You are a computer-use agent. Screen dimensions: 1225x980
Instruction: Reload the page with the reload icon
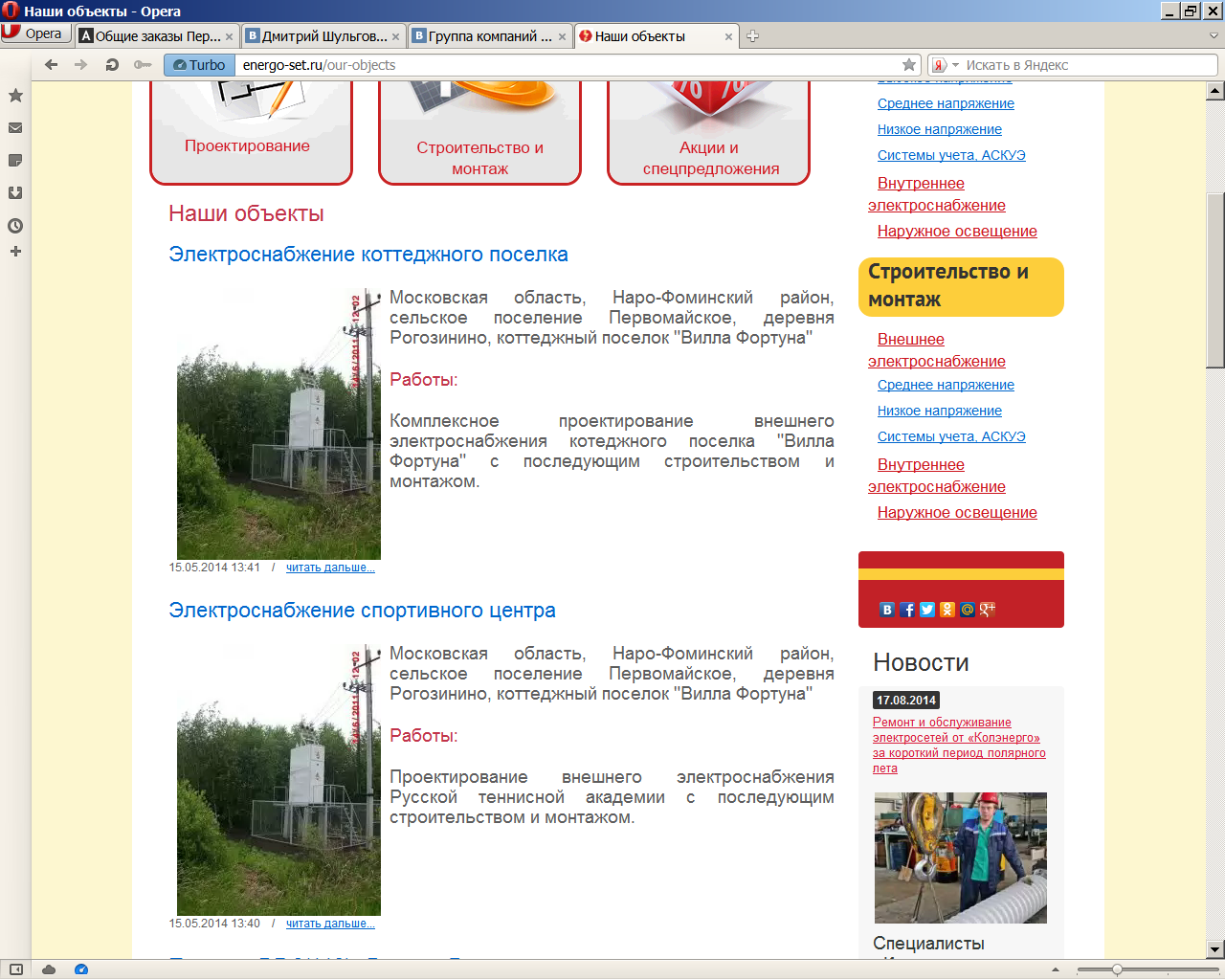coord(112,65)
